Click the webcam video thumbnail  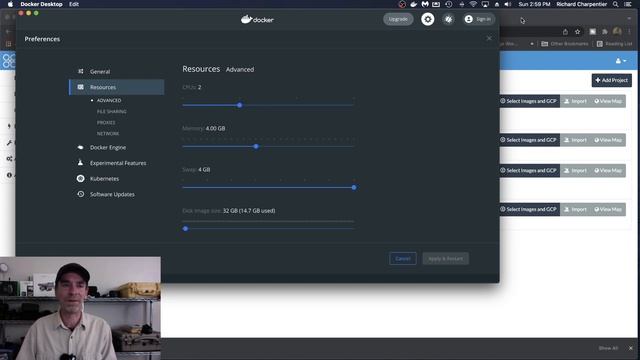coord(80,308)
